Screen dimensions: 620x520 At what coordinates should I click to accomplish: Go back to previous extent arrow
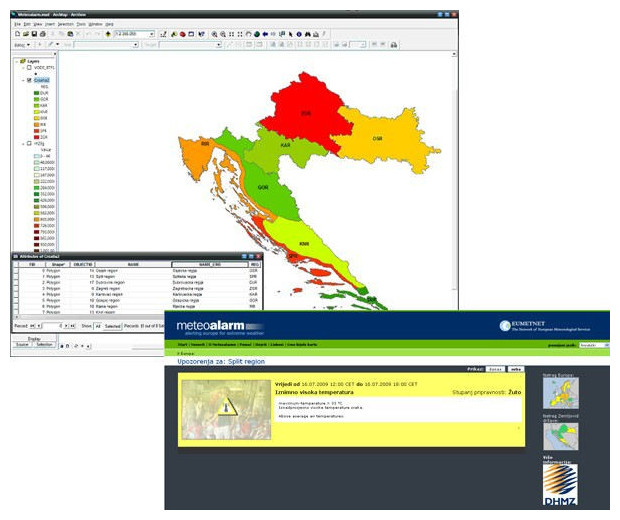pyautogui.click(x=265, y=34)
